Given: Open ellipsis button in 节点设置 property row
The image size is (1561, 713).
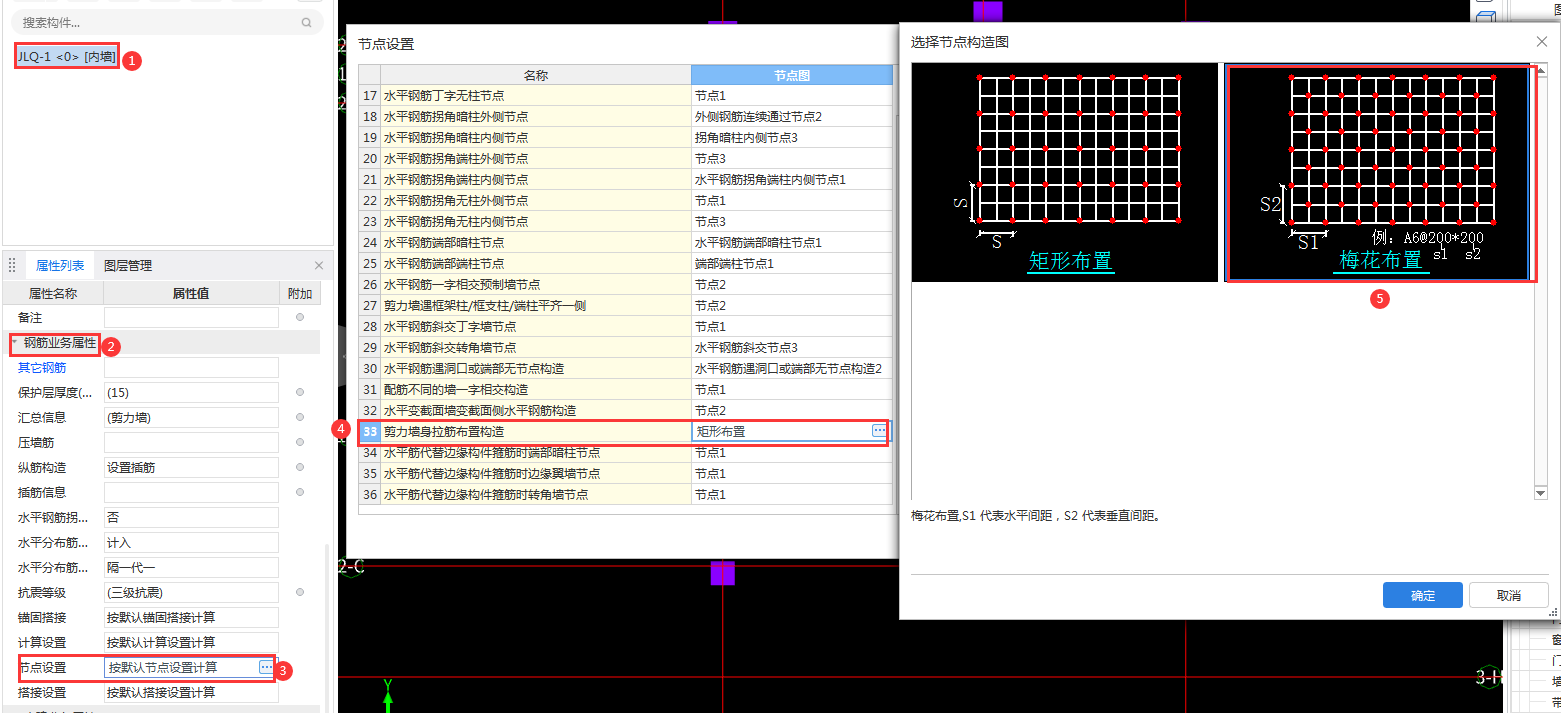Looking at the screenshot, I should pos(266,667).
